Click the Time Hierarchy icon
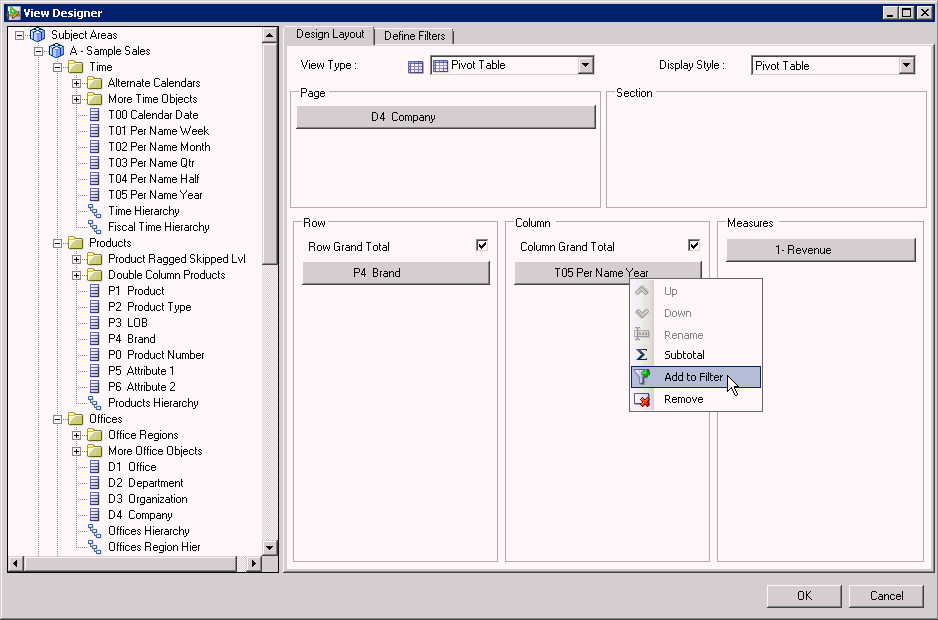Viewport: 938px width, 620px height. click(x=95, y=211)
